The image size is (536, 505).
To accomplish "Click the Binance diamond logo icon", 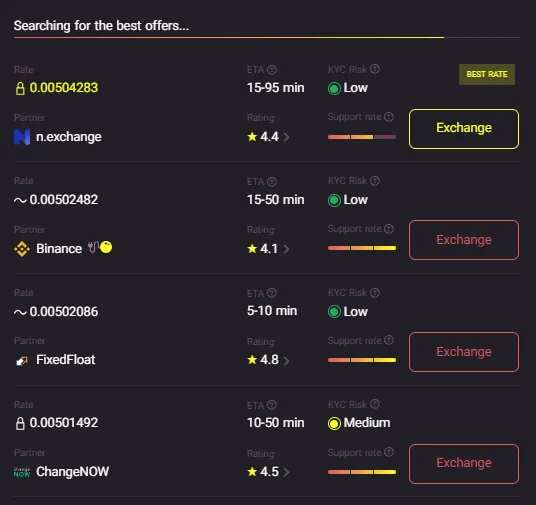I will (x=22, y=249).
